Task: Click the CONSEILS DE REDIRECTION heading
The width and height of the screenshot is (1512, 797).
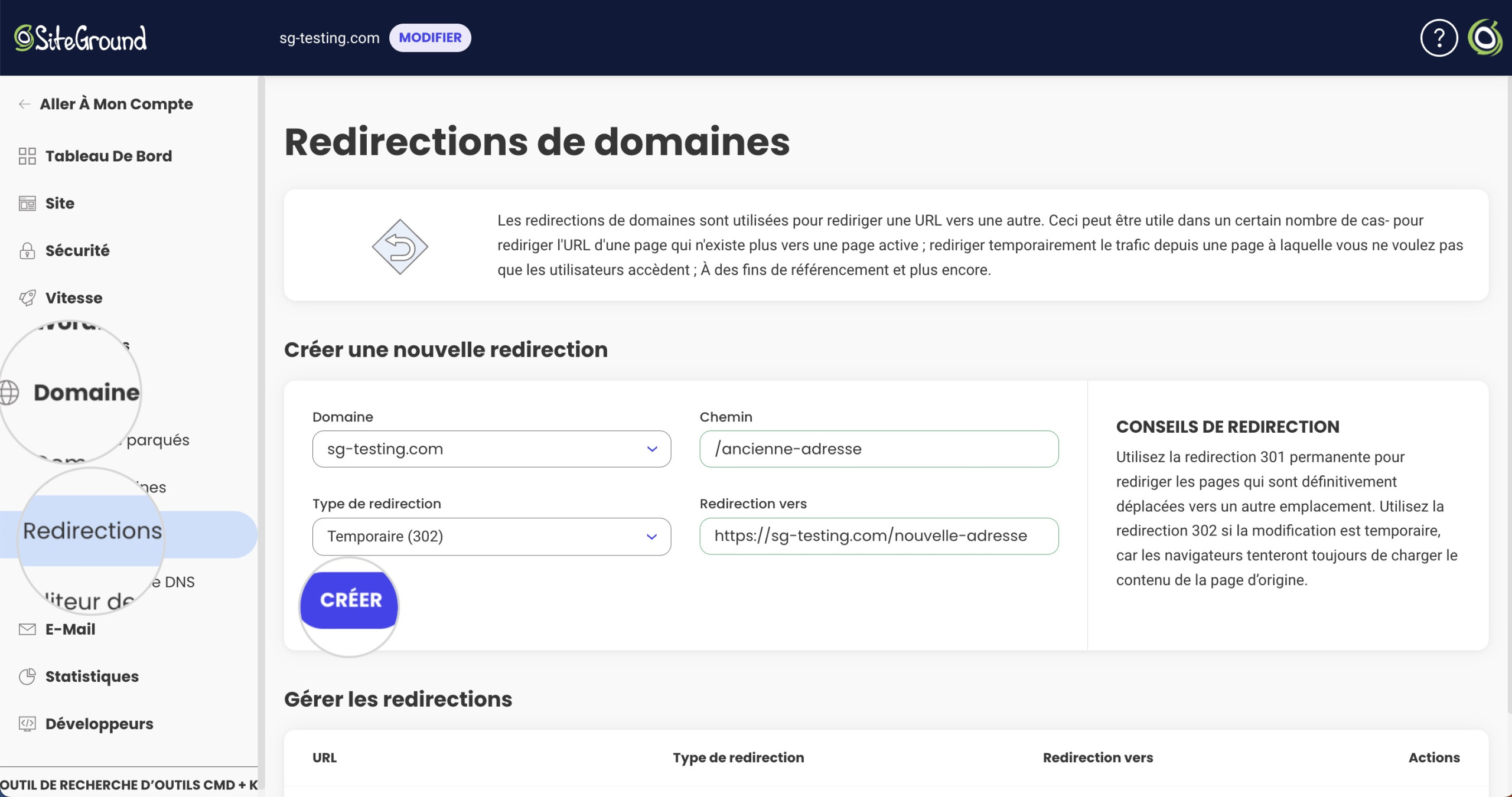Action: pyautogui.click(x=1227, y=427)
